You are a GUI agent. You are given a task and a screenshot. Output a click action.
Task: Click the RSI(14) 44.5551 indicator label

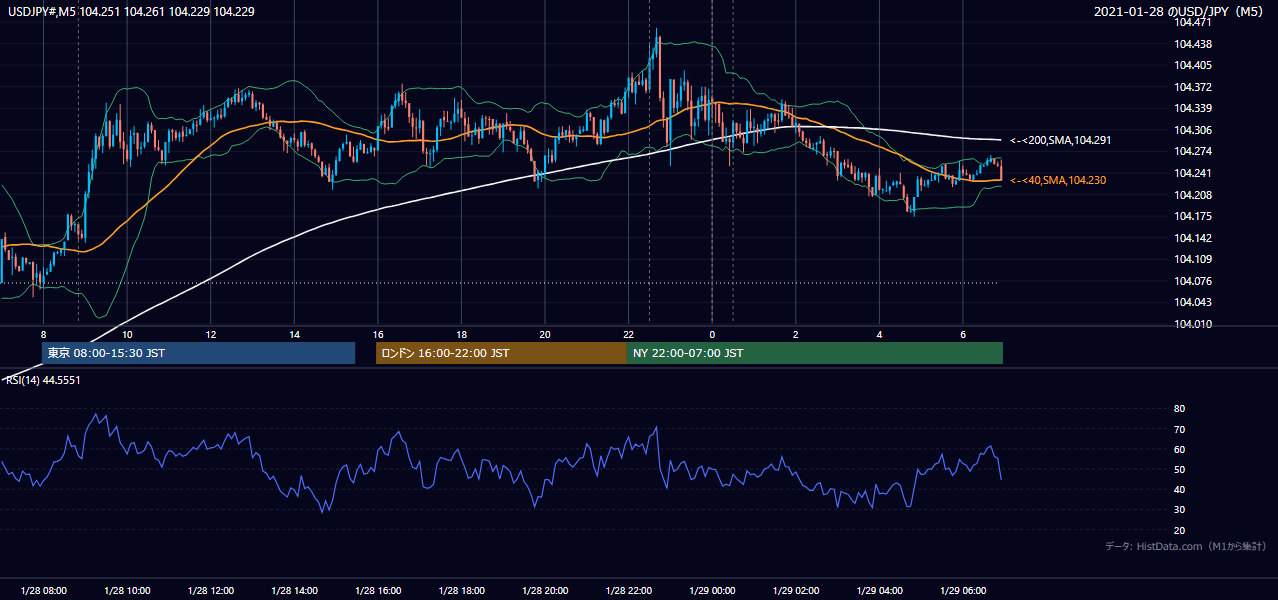pyautogui.click(x=42, y=381)
